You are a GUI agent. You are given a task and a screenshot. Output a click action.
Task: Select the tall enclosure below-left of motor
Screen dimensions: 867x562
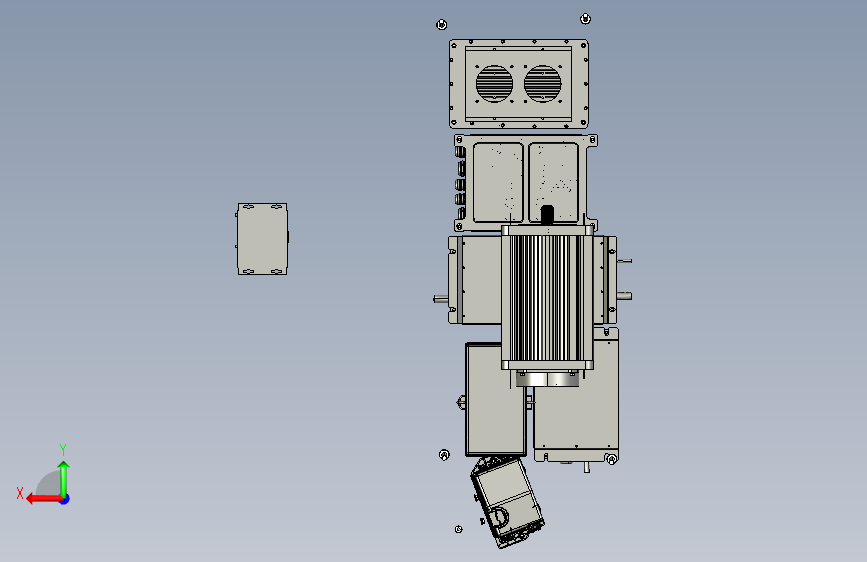tap(496, 399)
